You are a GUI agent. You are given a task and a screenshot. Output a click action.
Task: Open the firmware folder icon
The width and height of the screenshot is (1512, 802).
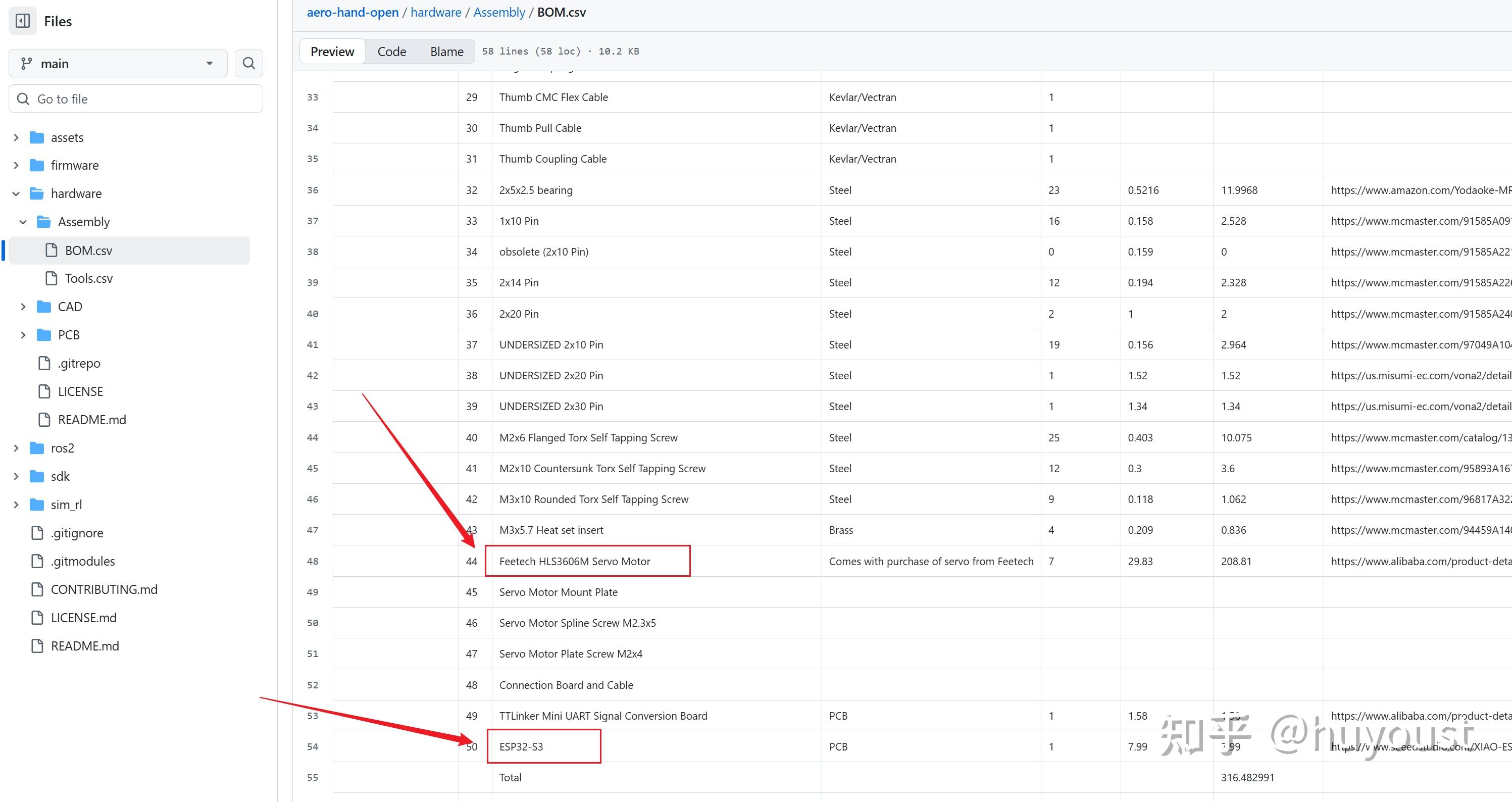click(x=37, y=166)
